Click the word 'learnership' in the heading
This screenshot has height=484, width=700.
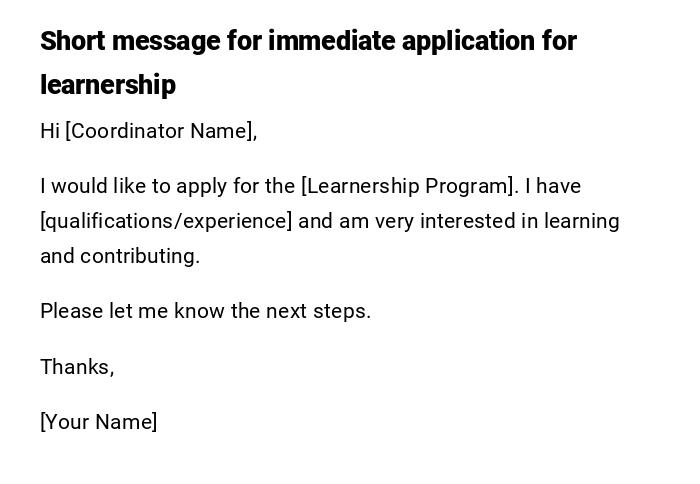[108, 86]
